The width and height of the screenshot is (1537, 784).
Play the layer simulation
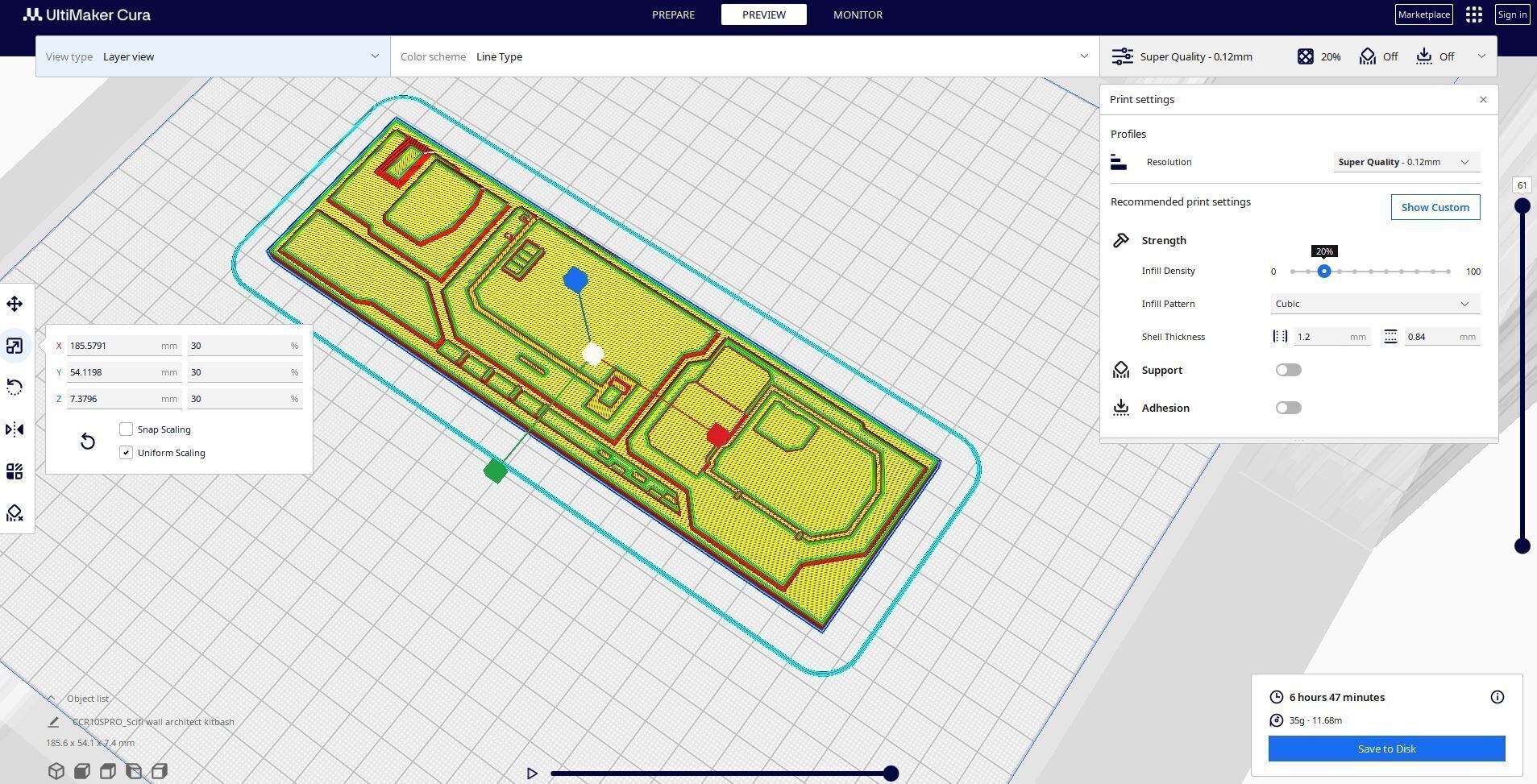pos(532,774)
